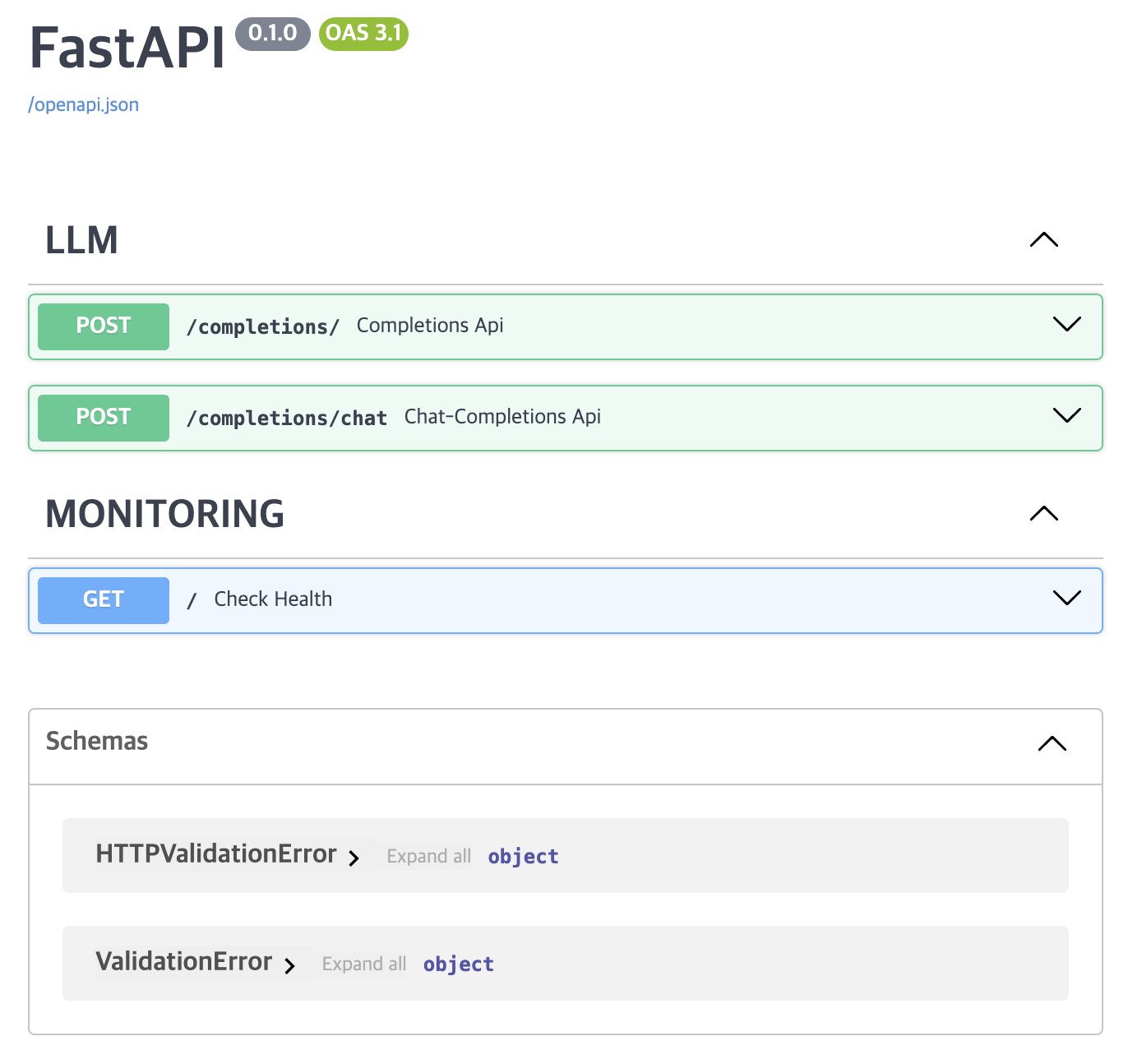1128x1064 pixels.
Task: Collapse the LLM section with its chevron
Action: pyautogui.click(x=1044, y=240)
